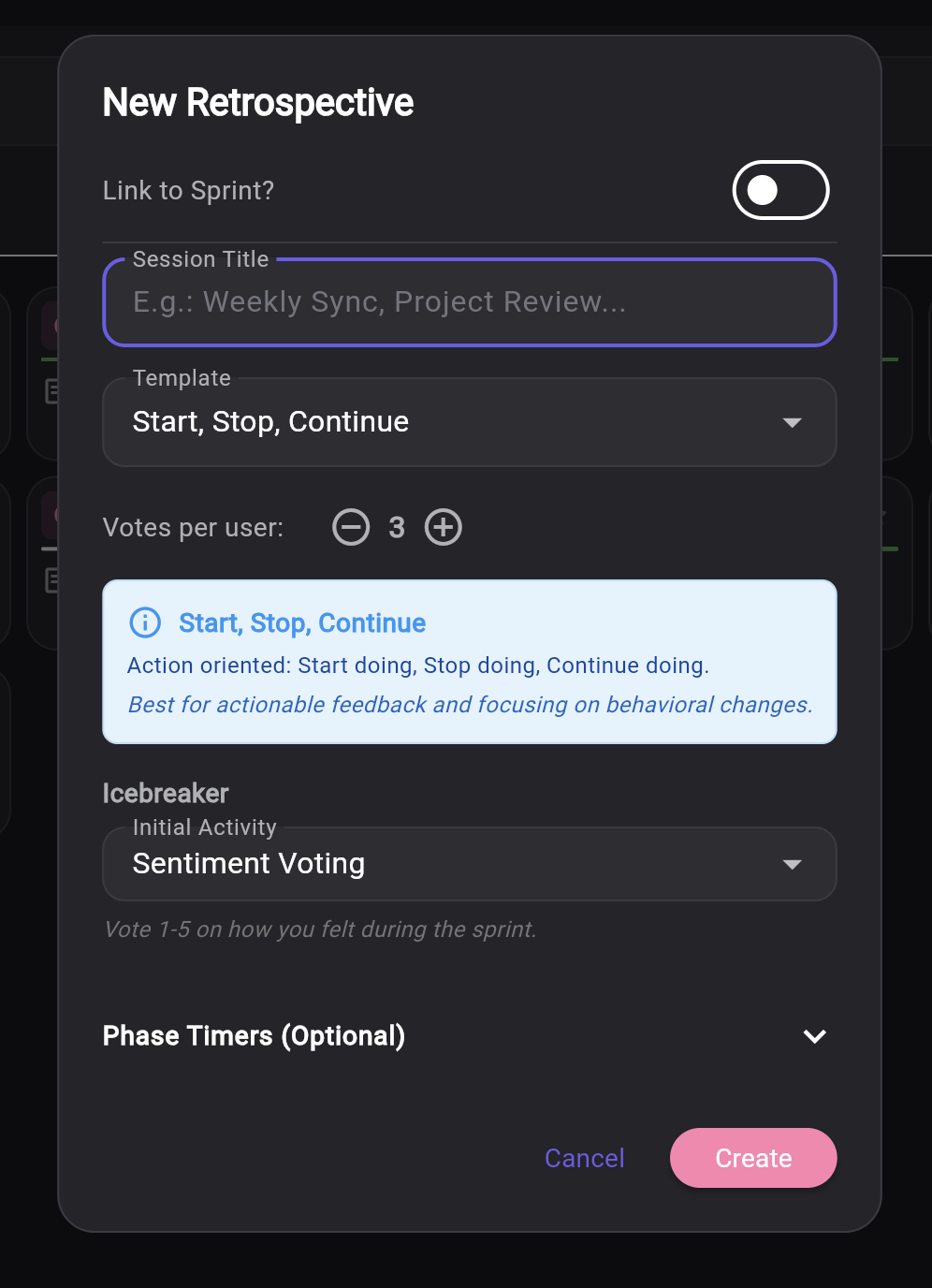
Task: Click the Phase Timers chevron icon
Action: (814, 1036)
